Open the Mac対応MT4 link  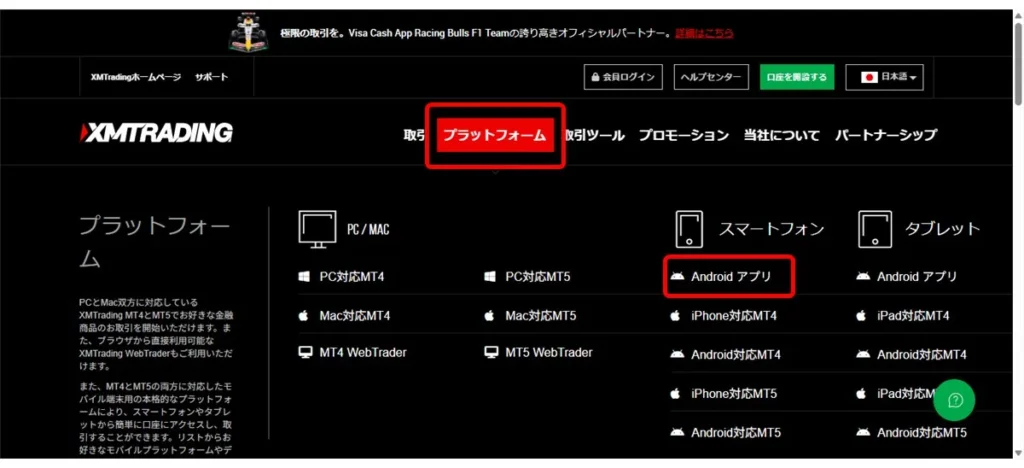(355, 316)
